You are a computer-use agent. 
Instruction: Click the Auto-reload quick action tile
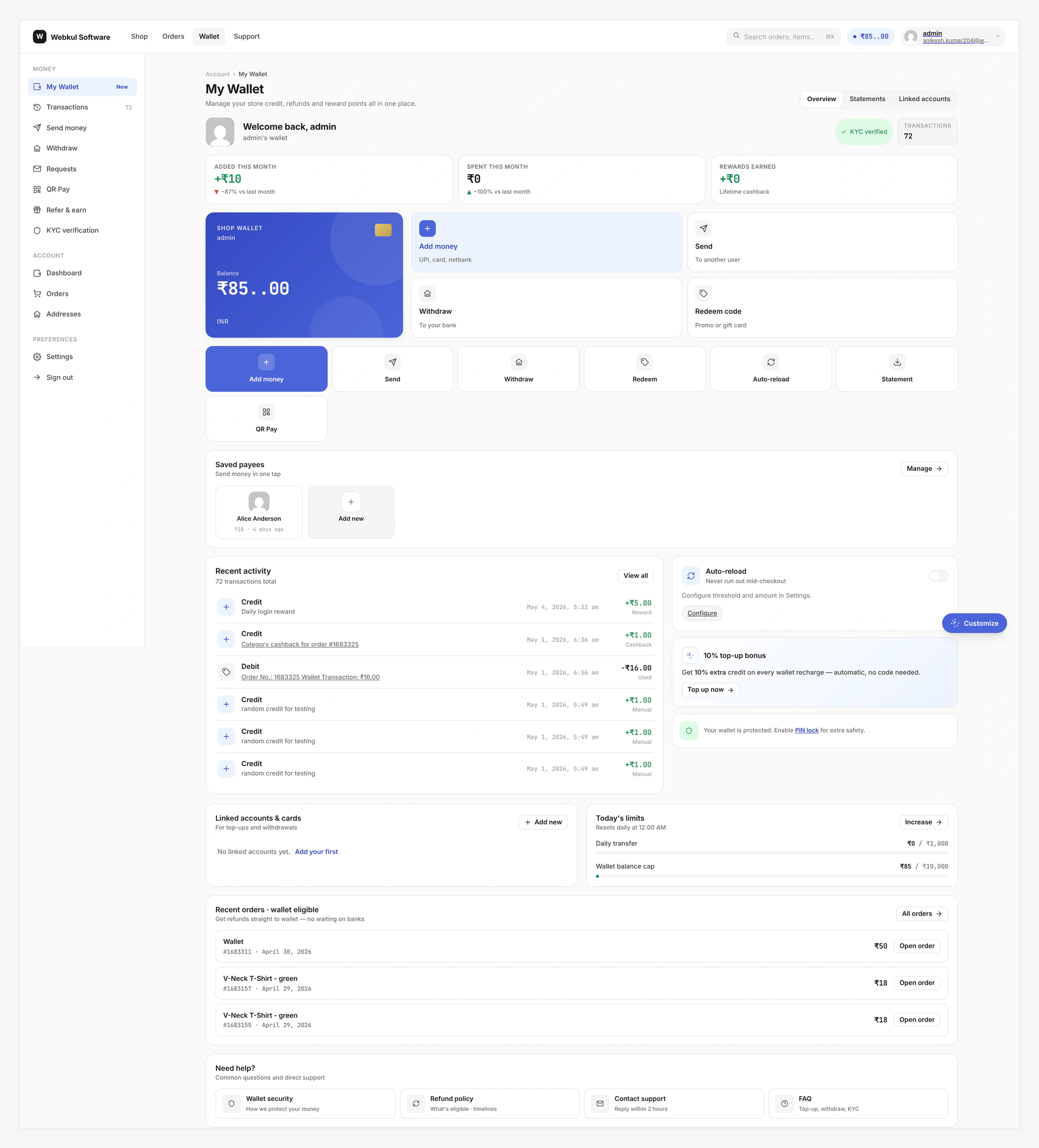tap(771, 369)
